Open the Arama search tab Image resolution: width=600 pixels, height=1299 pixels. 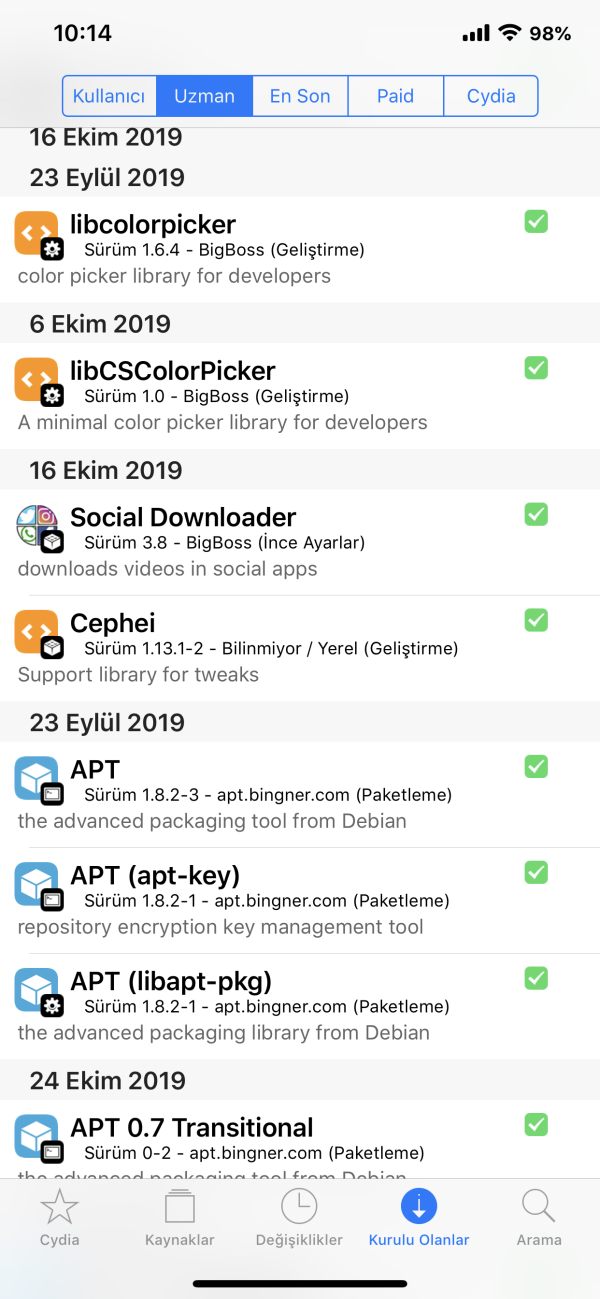pos(539,1218)
